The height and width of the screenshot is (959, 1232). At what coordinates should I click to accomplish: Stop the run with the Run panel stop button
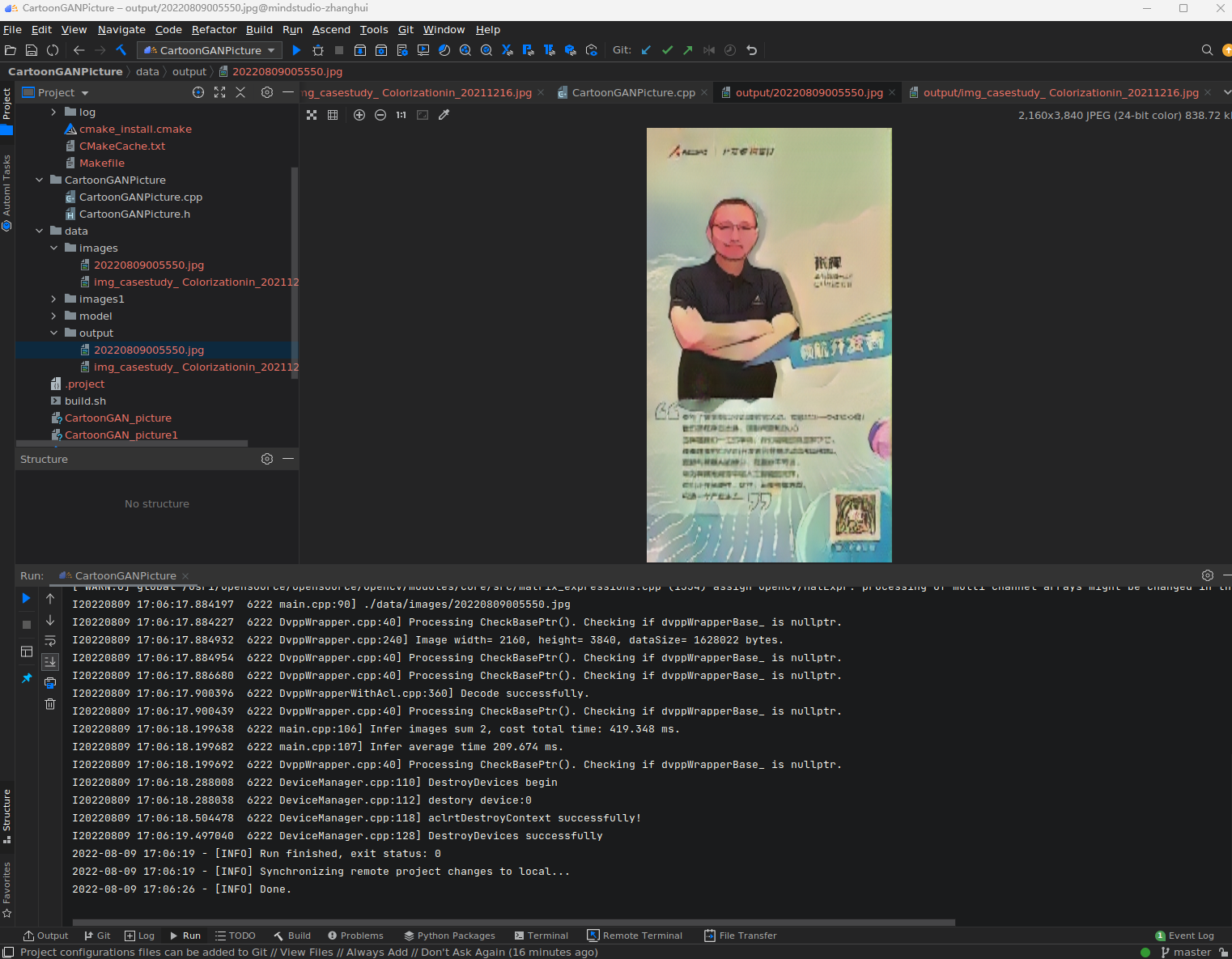point(27,625)
